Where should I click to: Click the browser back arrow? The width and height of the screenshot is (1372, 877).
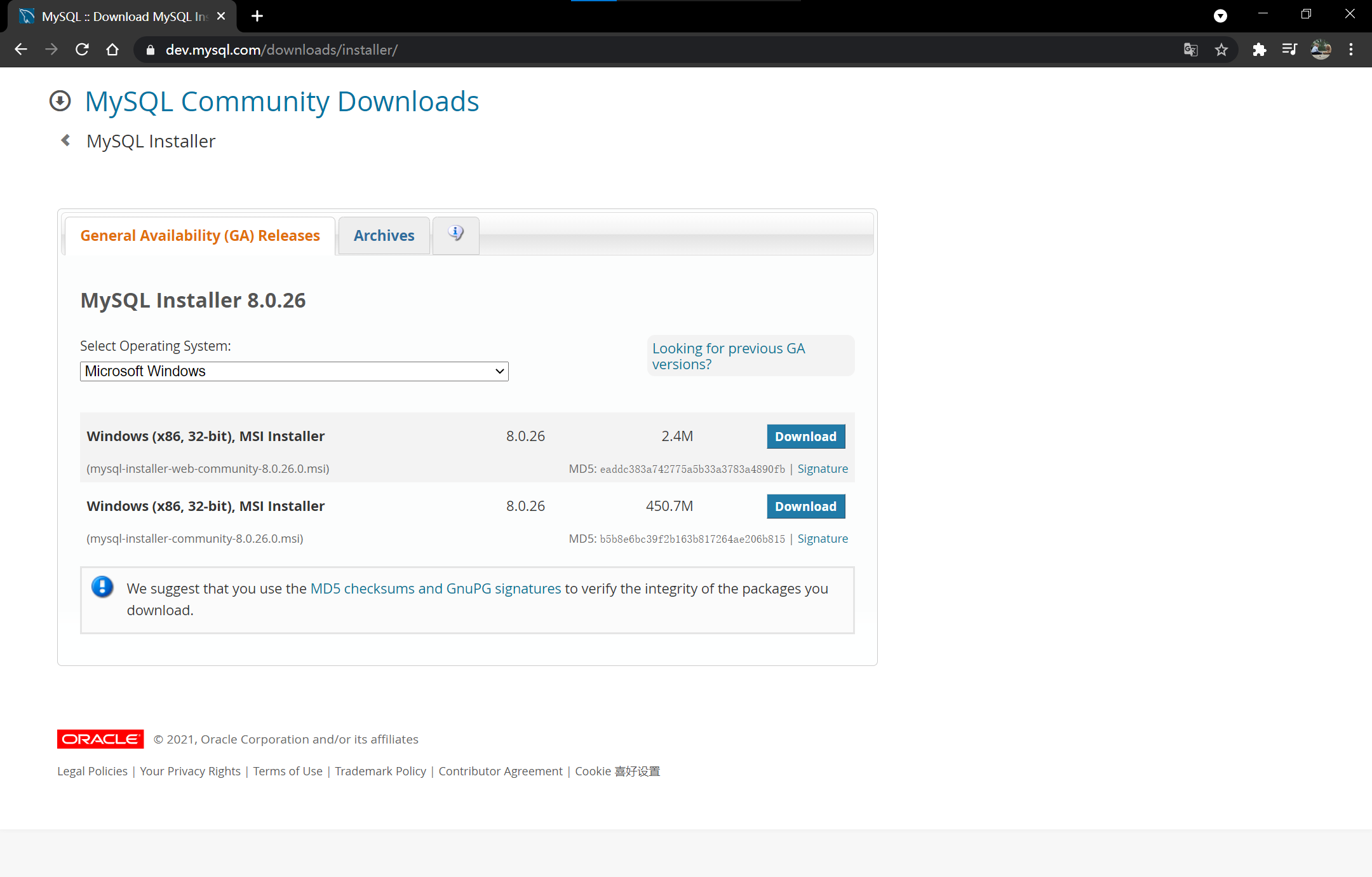point(20,50)
